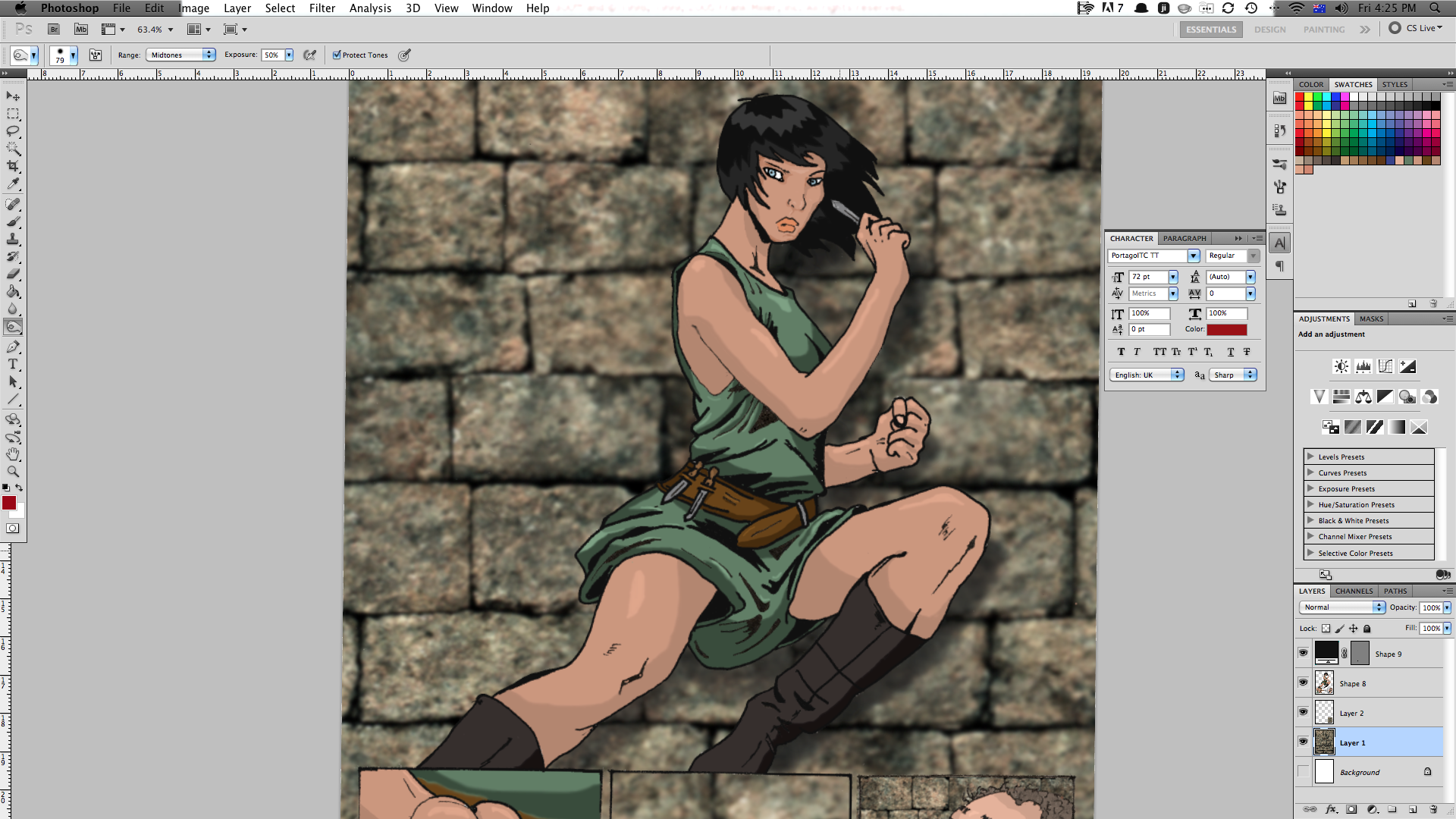Switch to the Masks tab
The height and width of the screenshot is (819, 1456).
click(1371, 318)
